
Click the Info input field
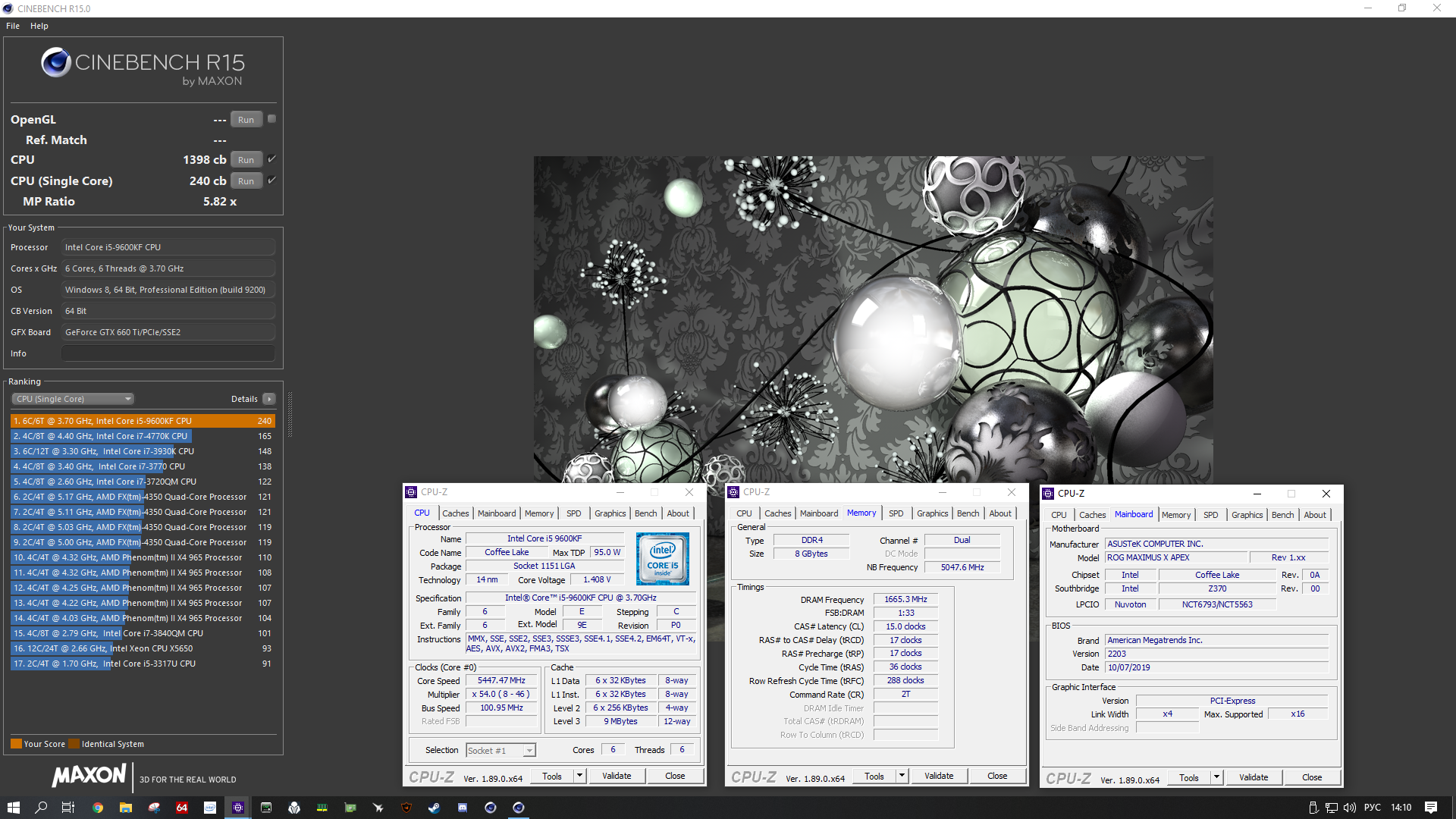pos(168,353)
